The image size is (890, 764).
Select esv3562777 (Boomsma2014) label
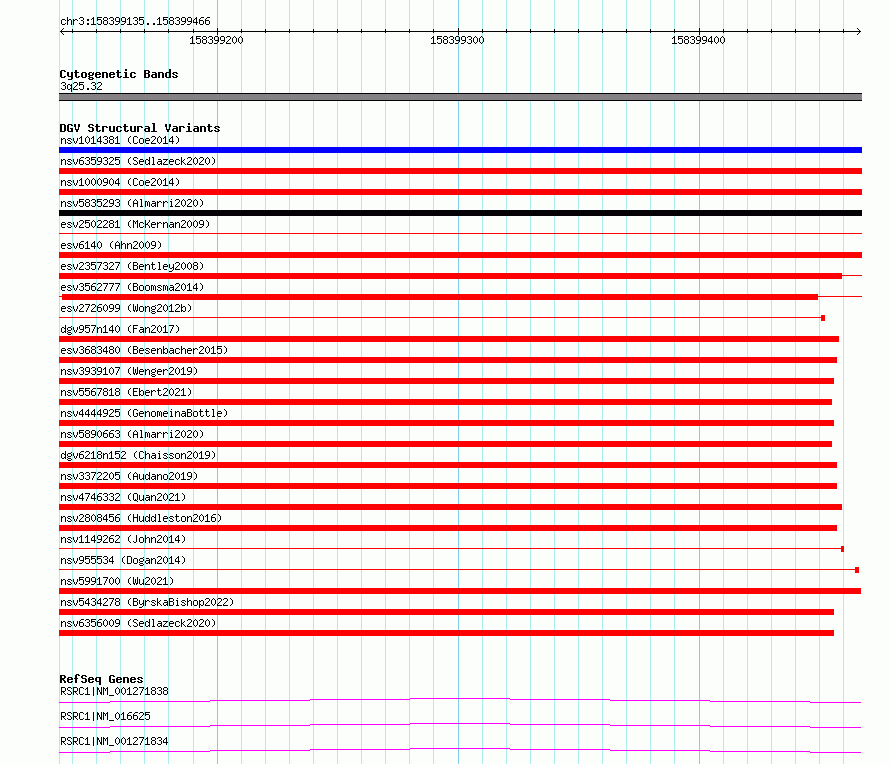coord(132,287)
